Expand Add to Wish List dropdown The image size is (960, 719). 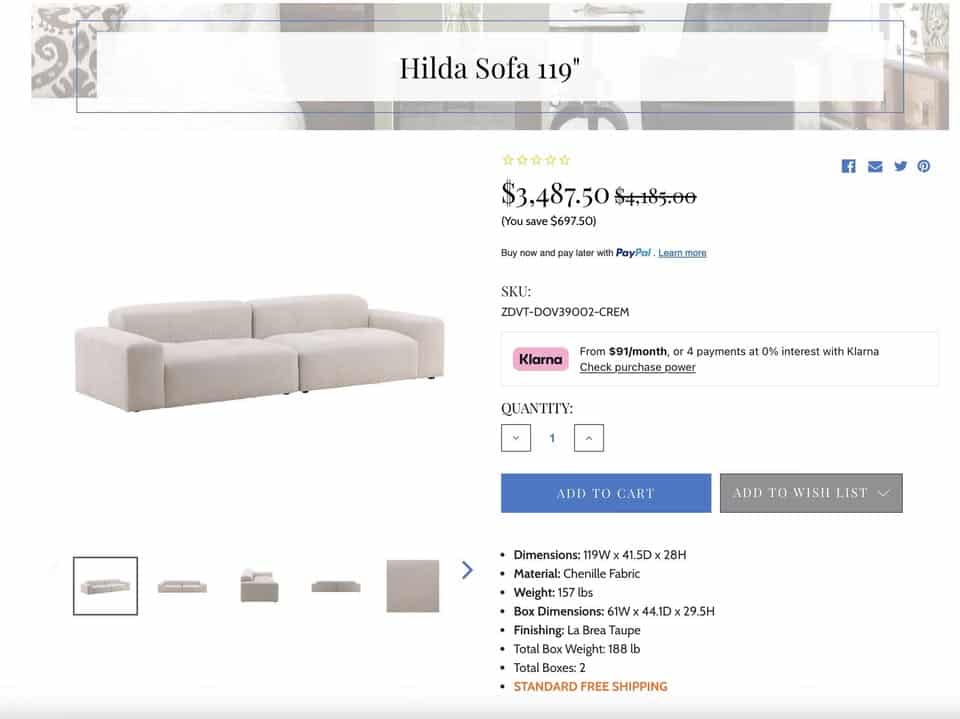[x=811, y=493]
